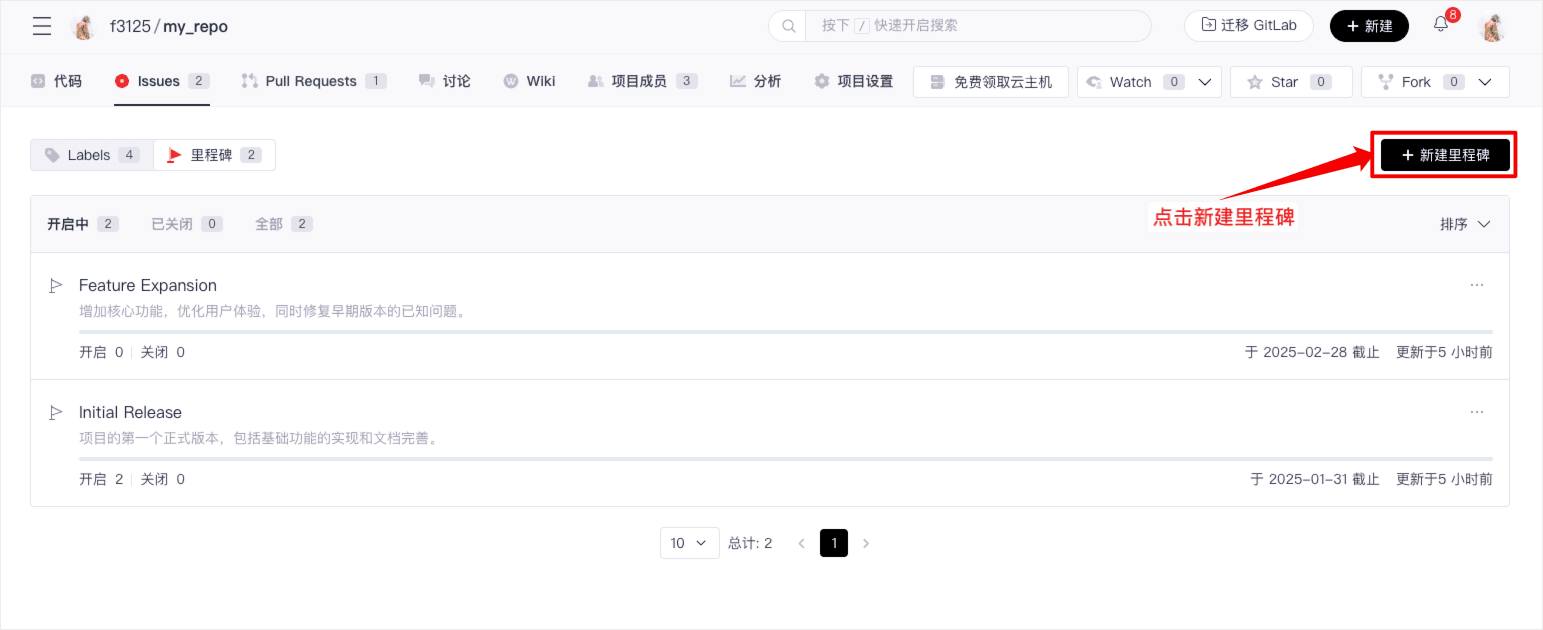Click the 新建里程碑 button
Viewport: 1543px width, 630px height.
(1445, 155)
